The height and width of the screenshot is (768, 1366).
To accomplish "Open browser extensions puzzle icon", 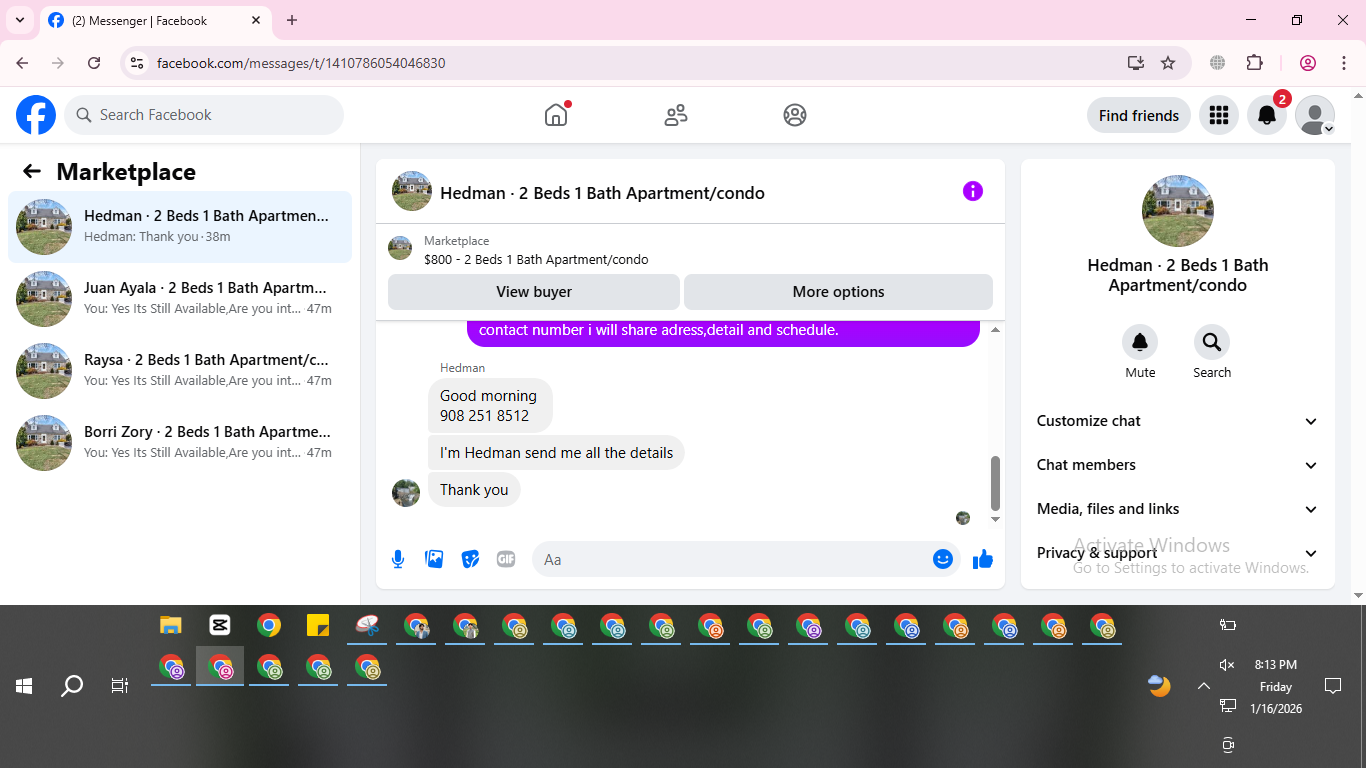I will tap(1255, 63).
